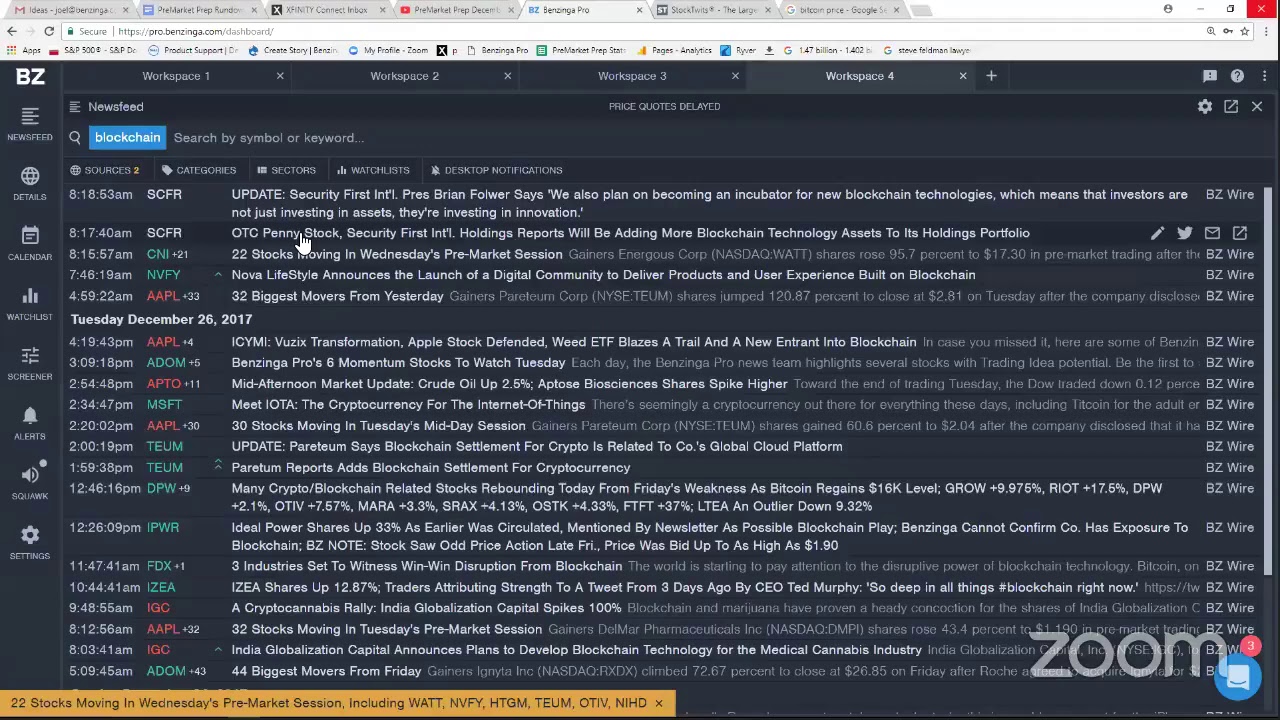This screenshot has height=720, width=1280.
Task: Open the Sources filter
Action: pyautogui.click(x=105, y=170)
